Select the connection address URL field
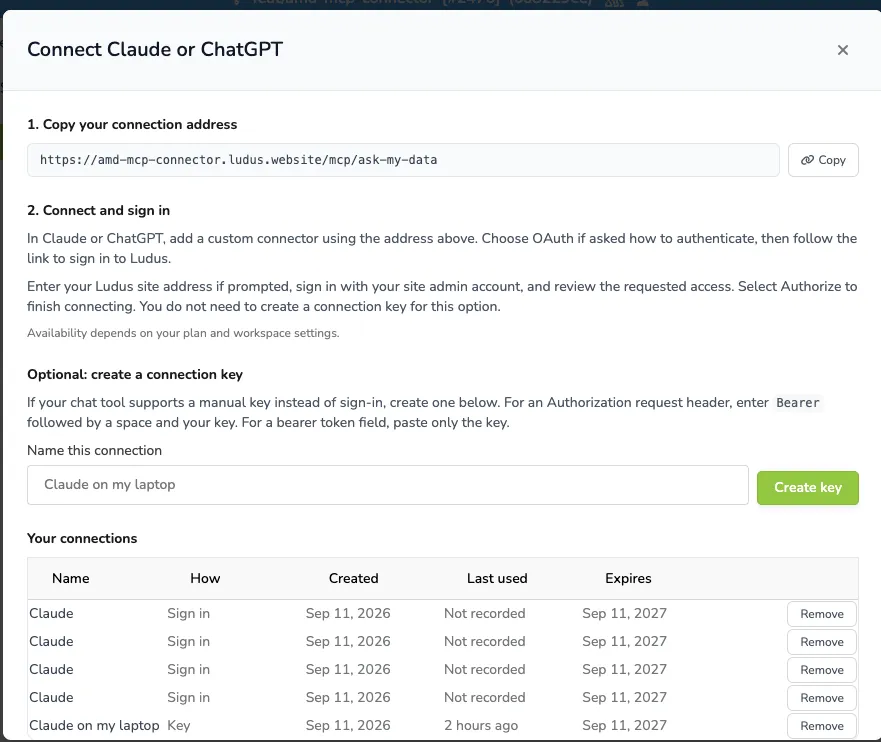 (403, 160)
